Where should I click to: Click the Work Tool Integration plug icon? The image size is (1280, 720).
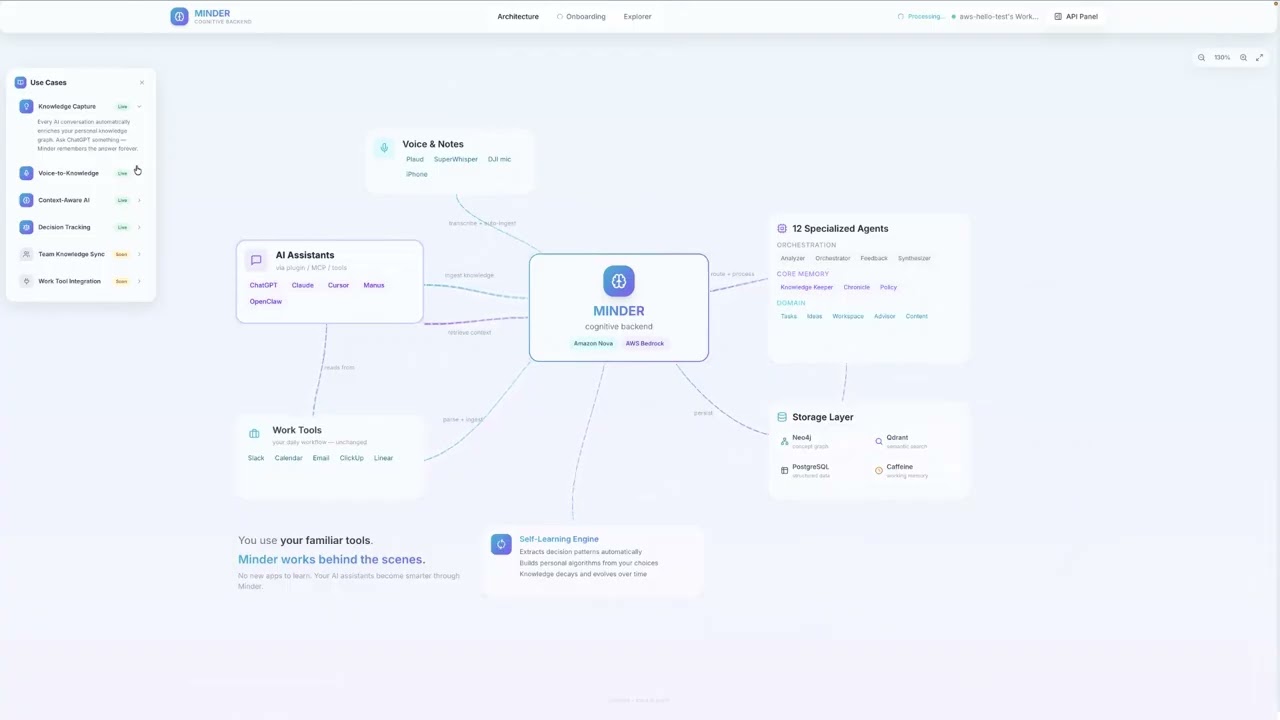26,281
